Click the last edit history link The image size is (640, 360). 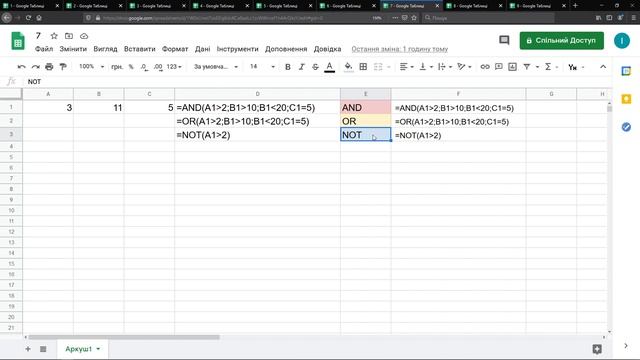(400, 49)
